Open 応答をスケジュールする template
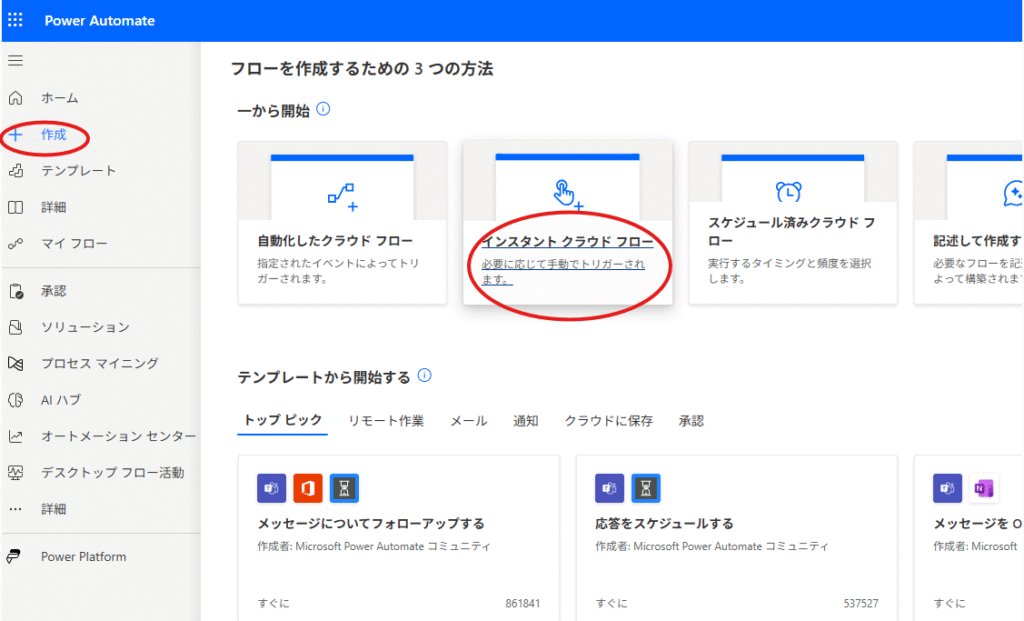Viewport: 1024px width, 621px height. pyautogui.click(x=664, y=524)
